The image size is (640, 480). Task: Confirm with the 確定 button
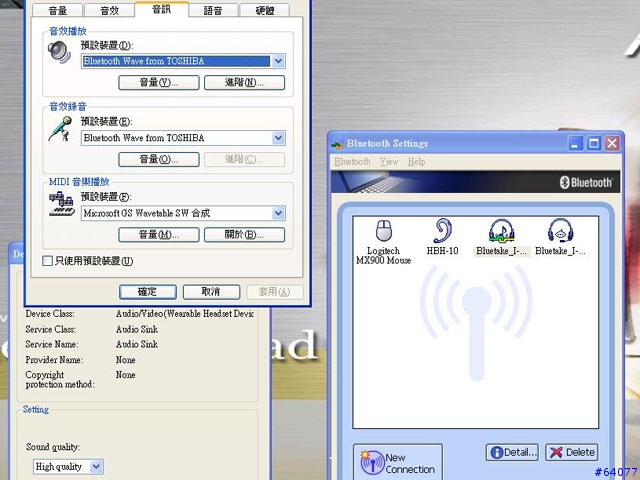pyautogui.click(x=148, y=292)
